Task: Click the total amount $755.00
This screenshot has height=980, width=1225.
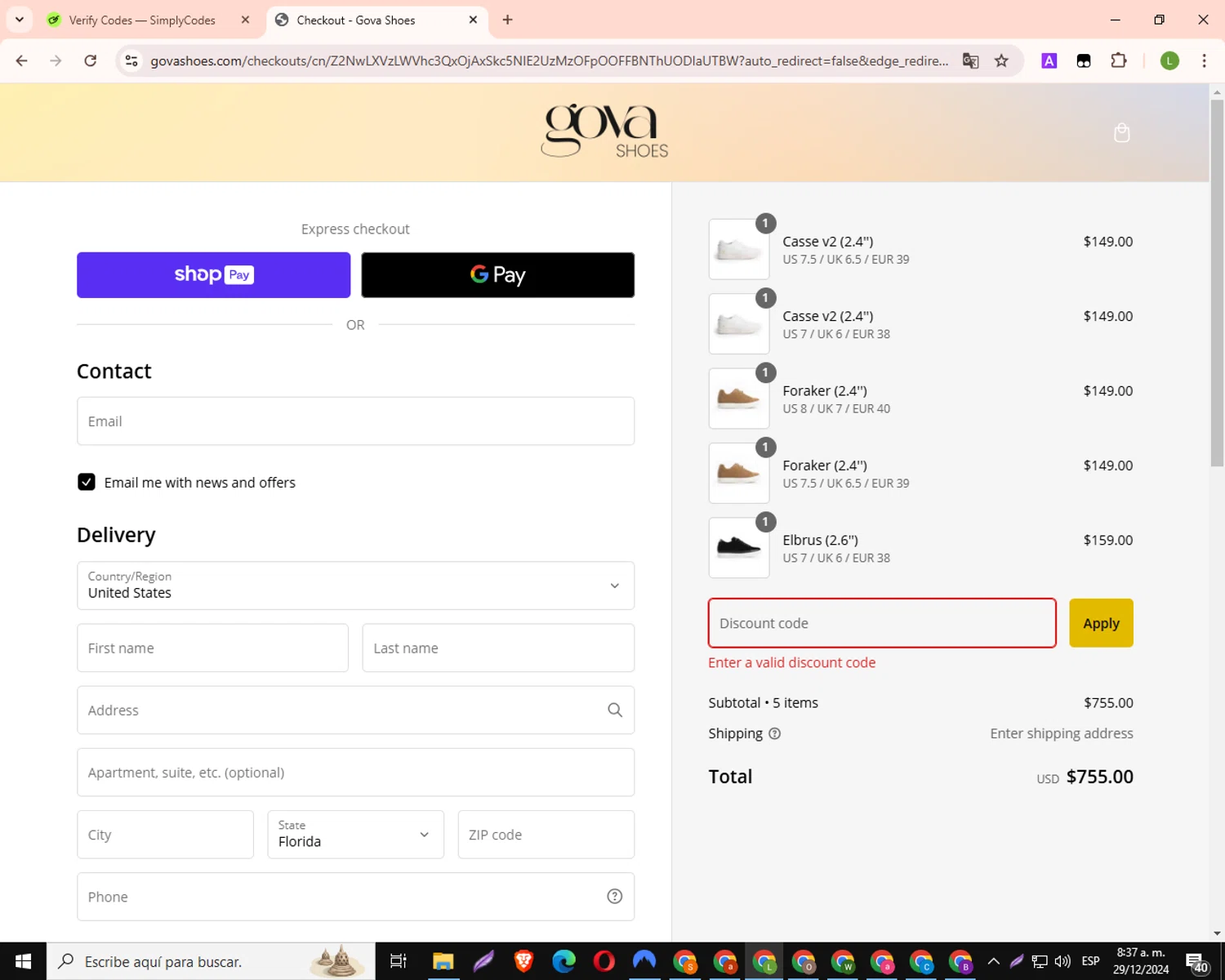Action: (x=1099, y=777)
